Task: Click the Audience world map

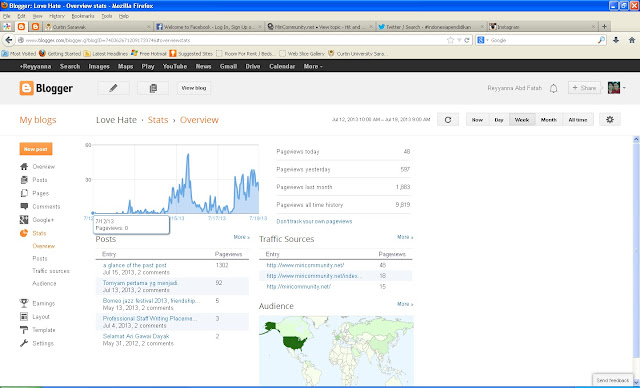Action: (x=336, y=349)
